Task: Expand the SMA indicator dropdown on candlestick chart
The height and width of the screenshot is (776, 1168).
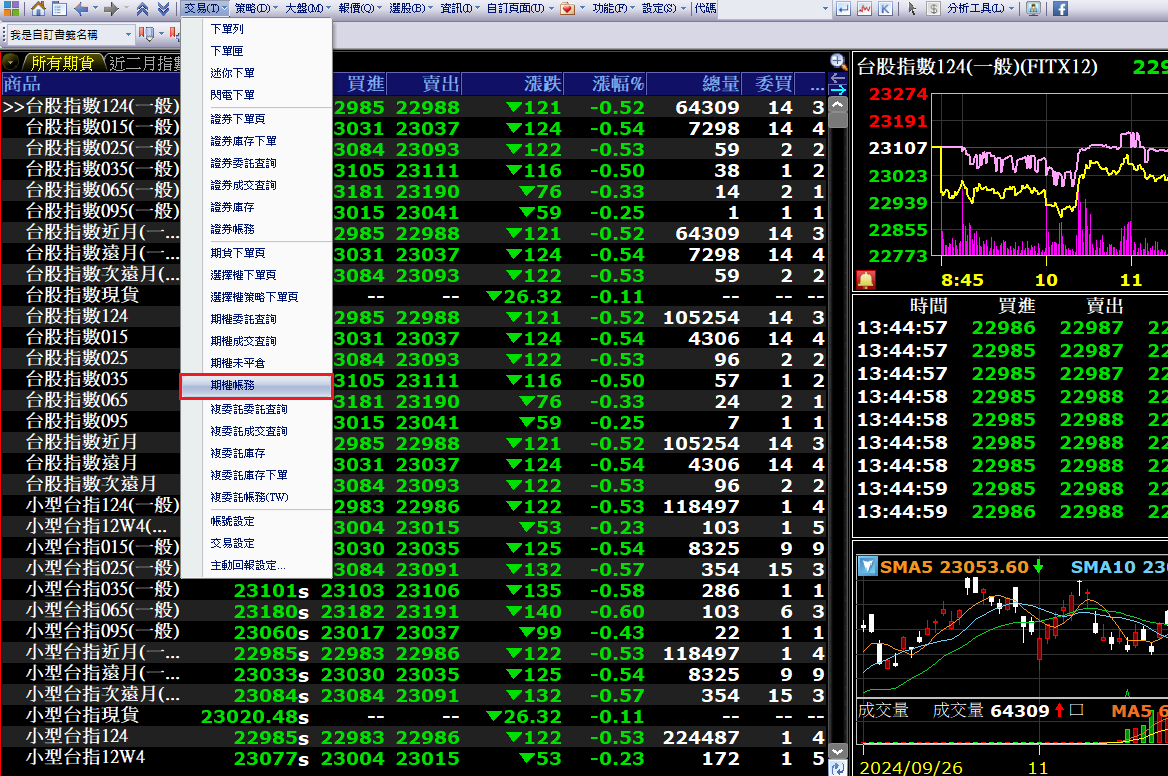Action: pyautogui.click(x=866, y=567)
